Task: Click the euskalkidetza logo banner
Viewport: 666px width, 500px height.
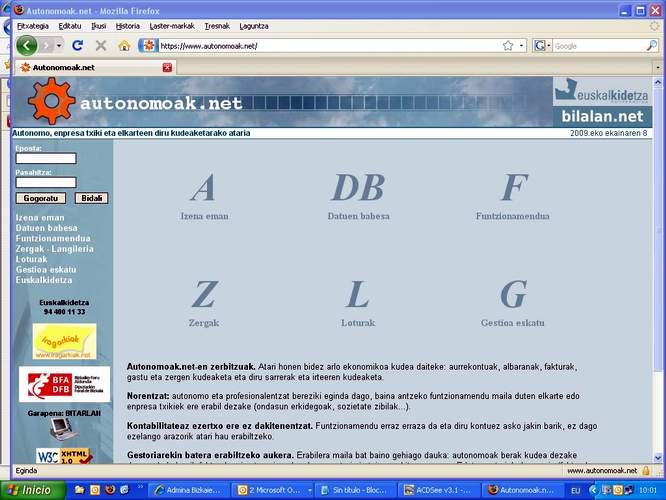Action: coord(601,91)
